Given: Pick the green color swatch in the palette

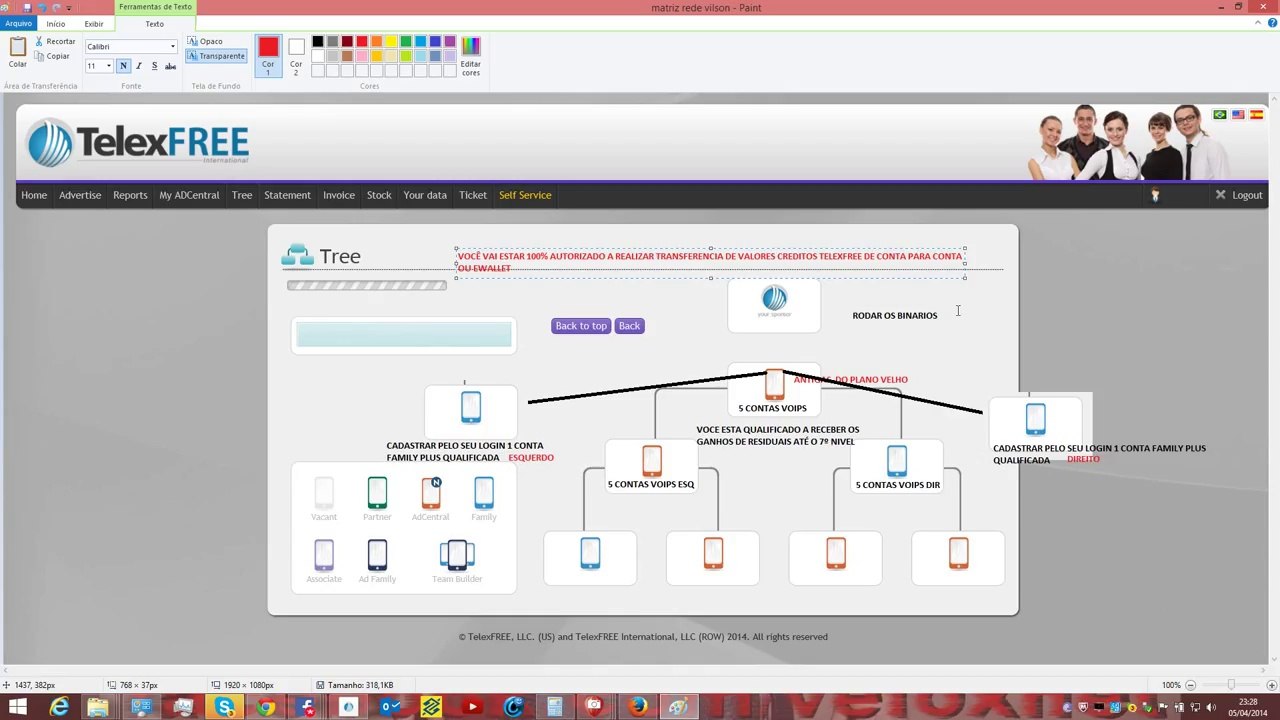Looking at the screenshot, I should tap(406, 41).
